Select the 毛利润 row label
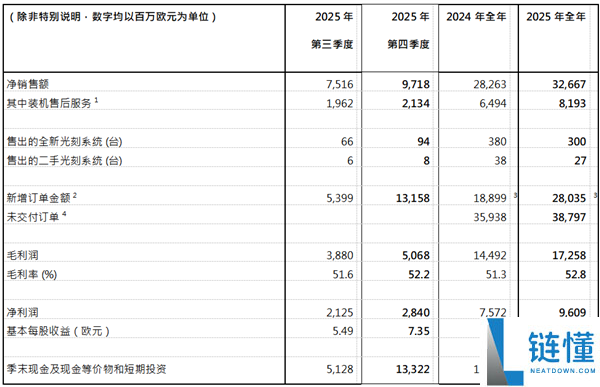This screenshot has height=387, width=600. 22,255
